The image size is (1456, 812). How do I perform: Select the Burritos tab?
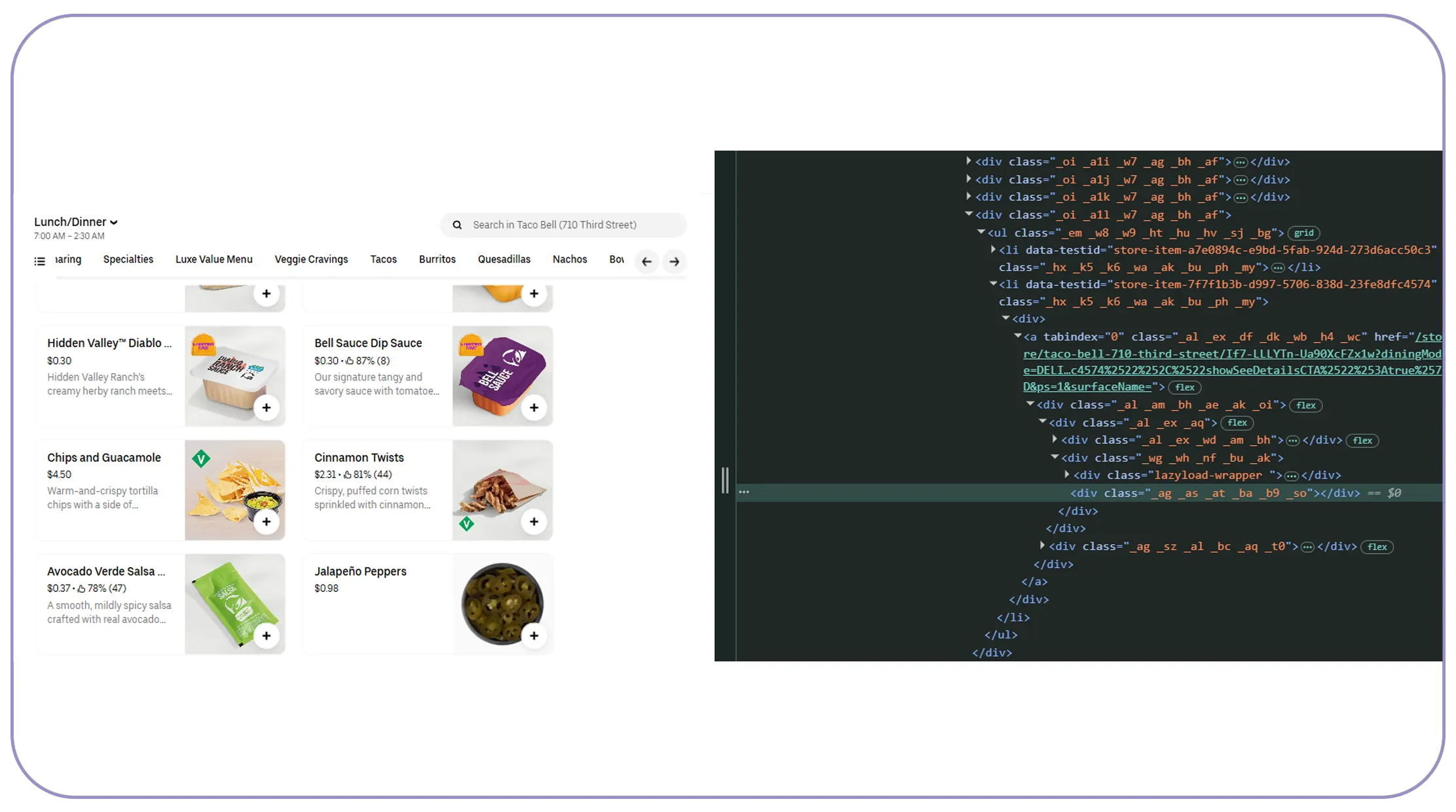[x=438, y=259]
